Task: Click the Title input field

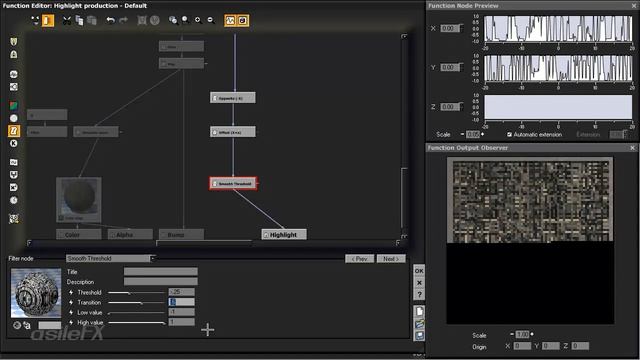Action: point(161,271)
